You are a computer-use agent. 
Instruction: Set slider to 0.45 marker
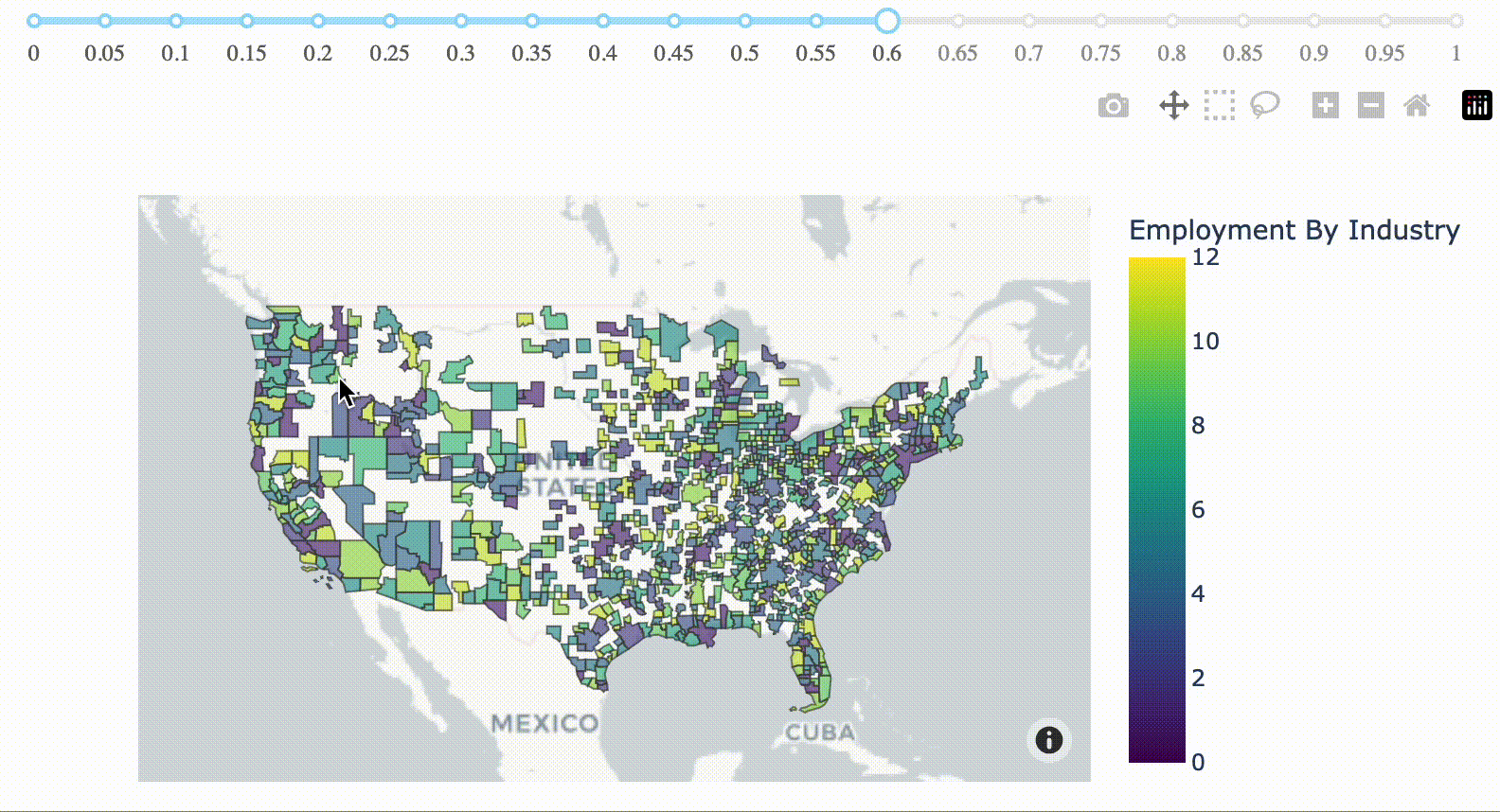click(674, 21)
